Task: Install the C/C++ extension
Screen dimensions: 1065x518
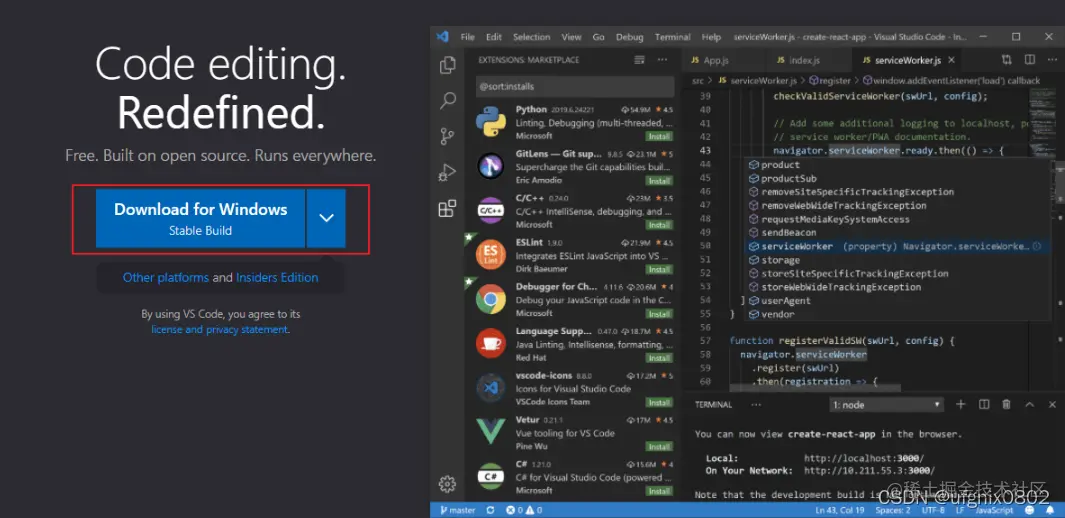Action: click(659, 225)
